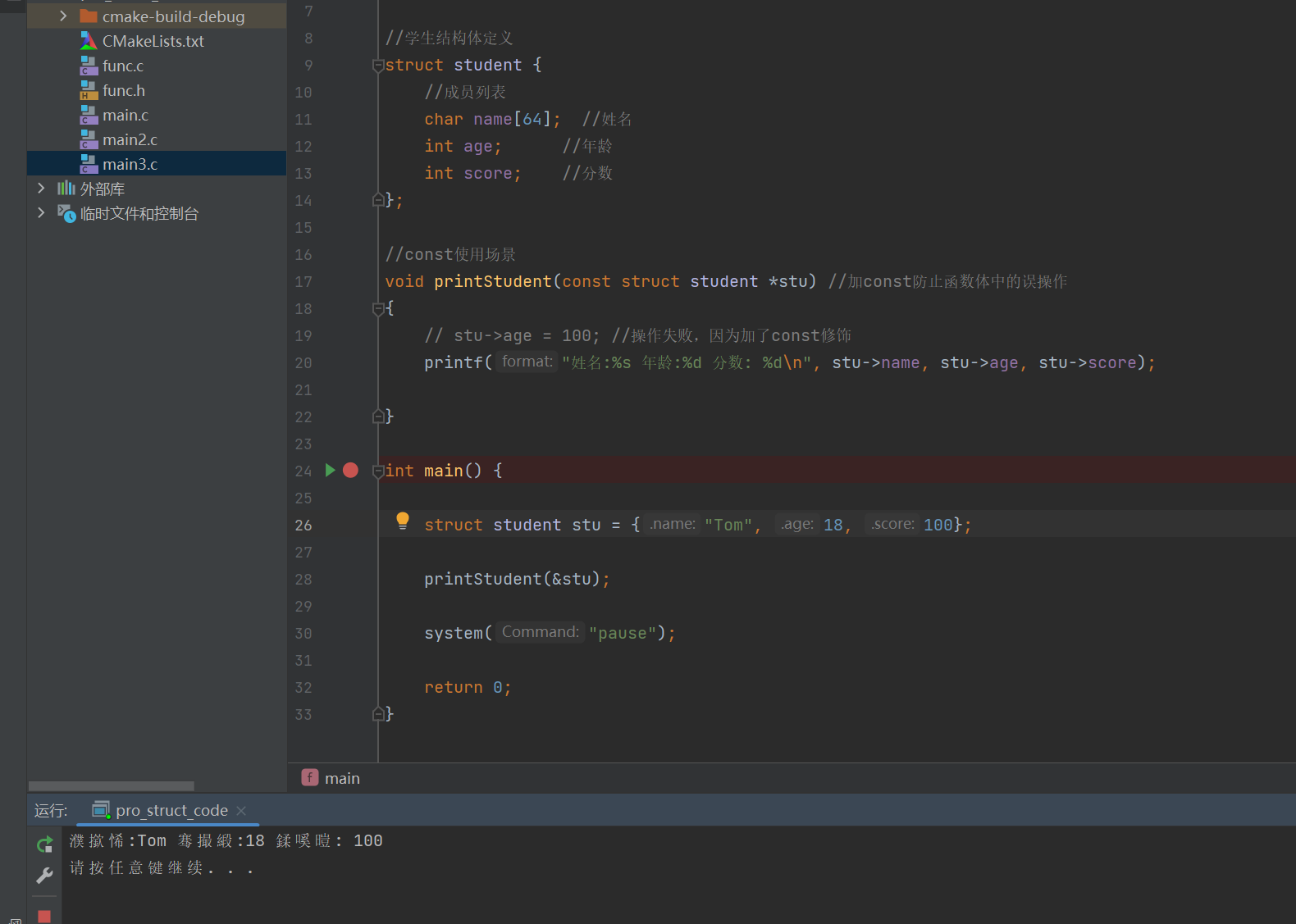Click line number 26 in gutter

303,525
